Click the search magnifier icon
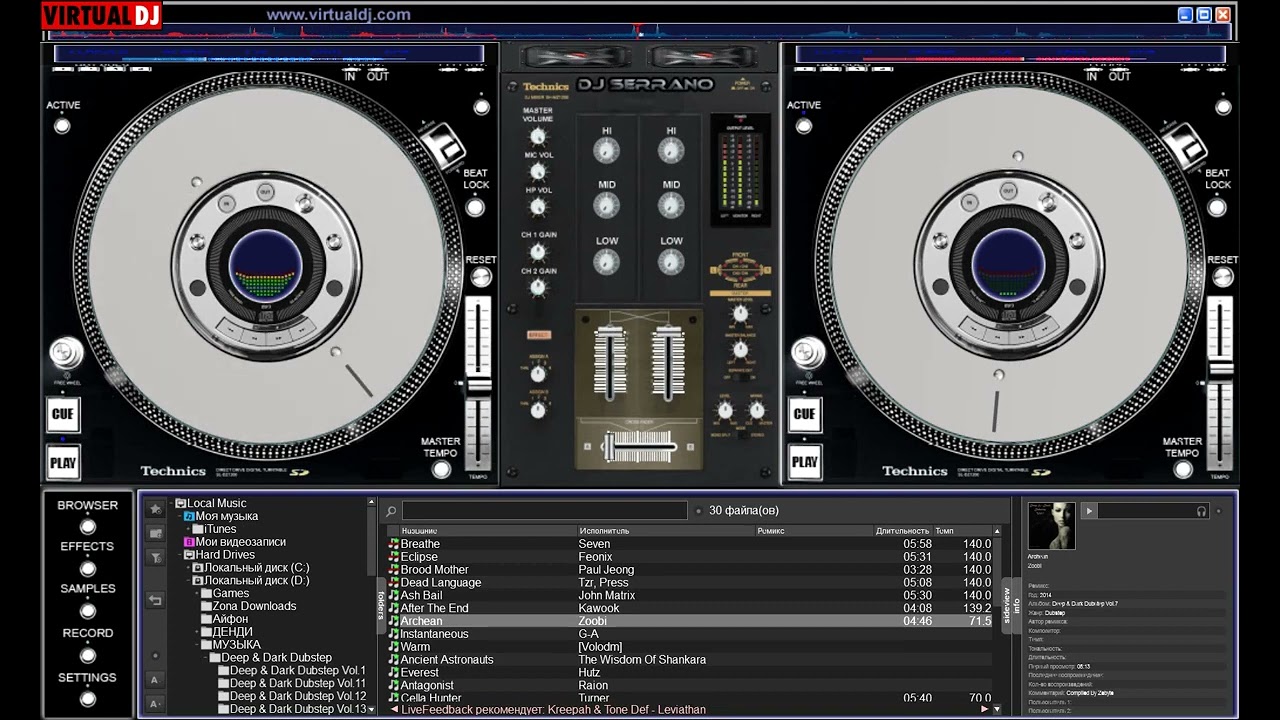The image size is (1280, 720). point(391,511)
